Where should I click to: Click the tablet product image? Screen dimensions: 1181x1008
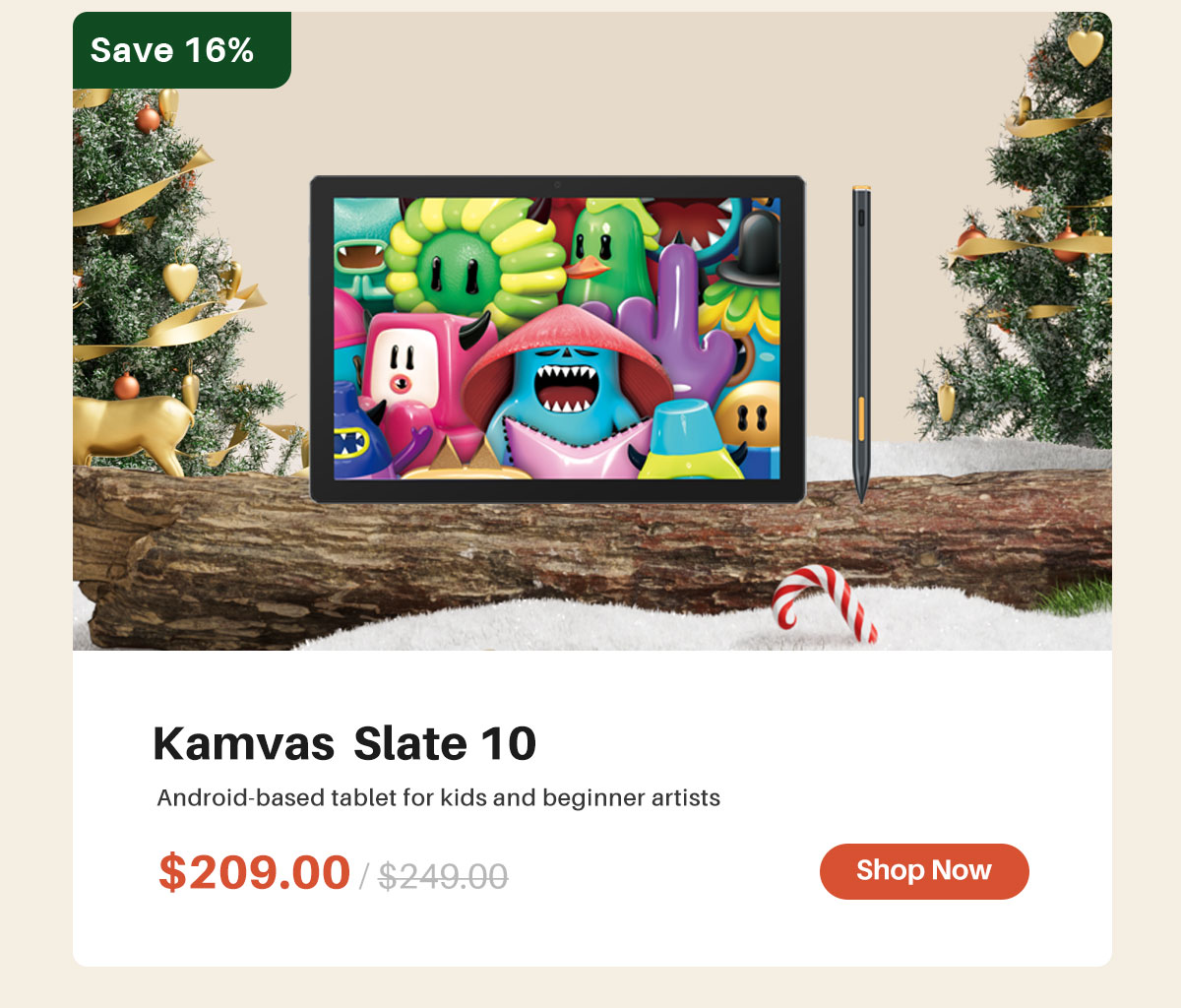pyautogui.click(x=558, y=340)
